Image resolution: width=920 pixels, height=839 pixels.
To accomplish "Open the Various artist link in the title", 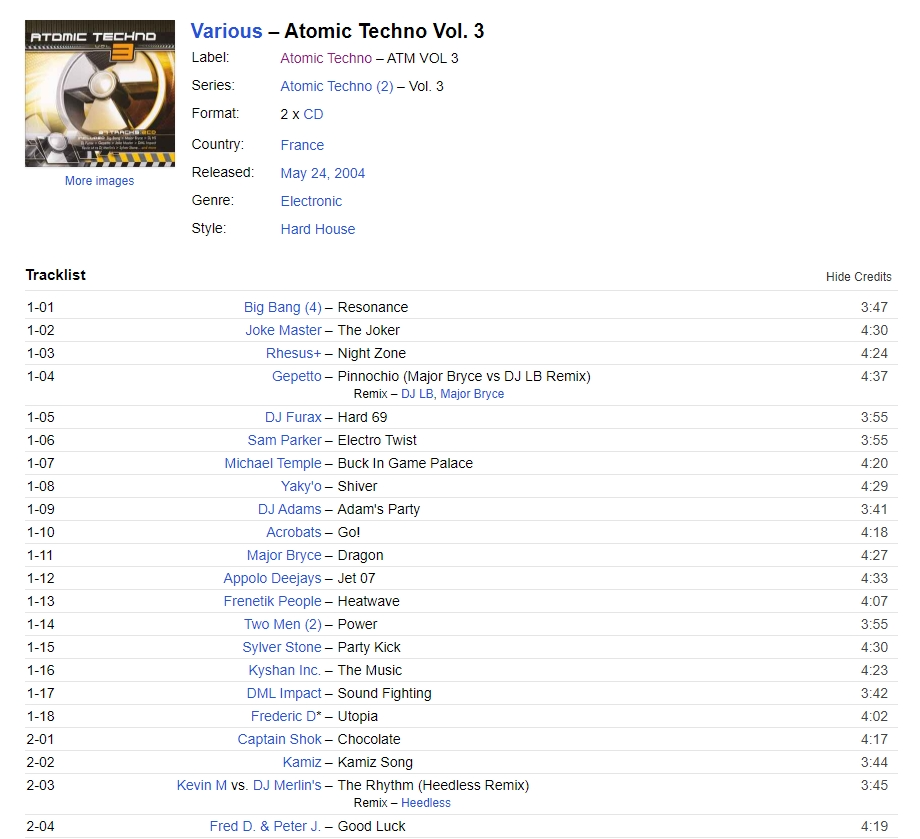I will (x=226, y=31).
